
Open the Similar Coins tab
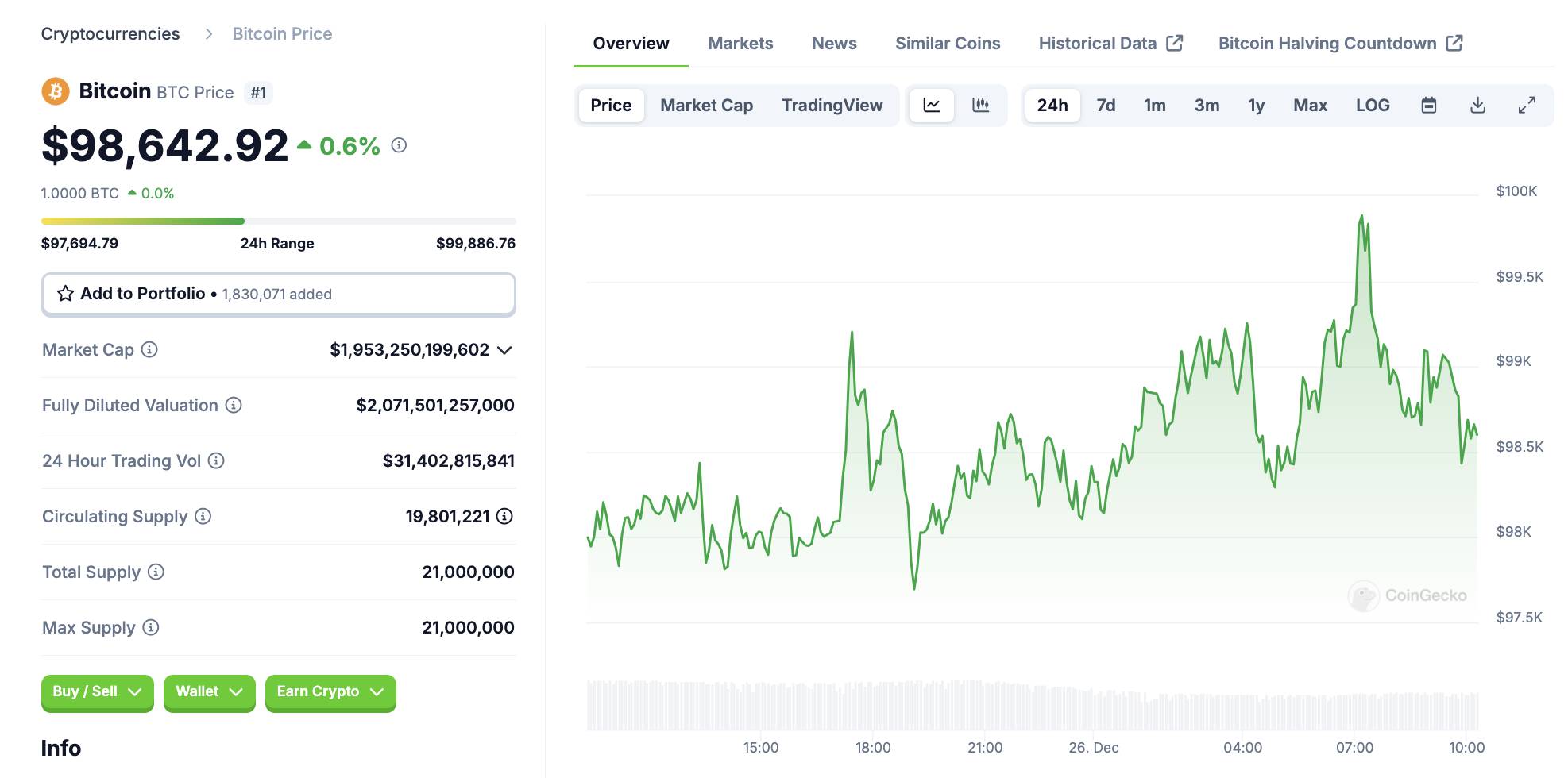tap(948, 44)
